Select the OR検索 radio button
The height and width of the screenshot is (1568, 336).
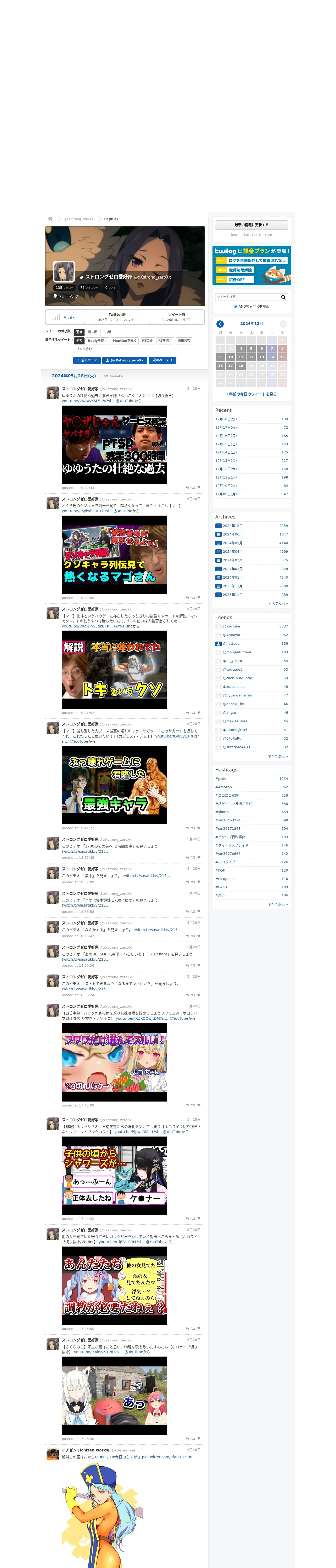tap(254, 307)
